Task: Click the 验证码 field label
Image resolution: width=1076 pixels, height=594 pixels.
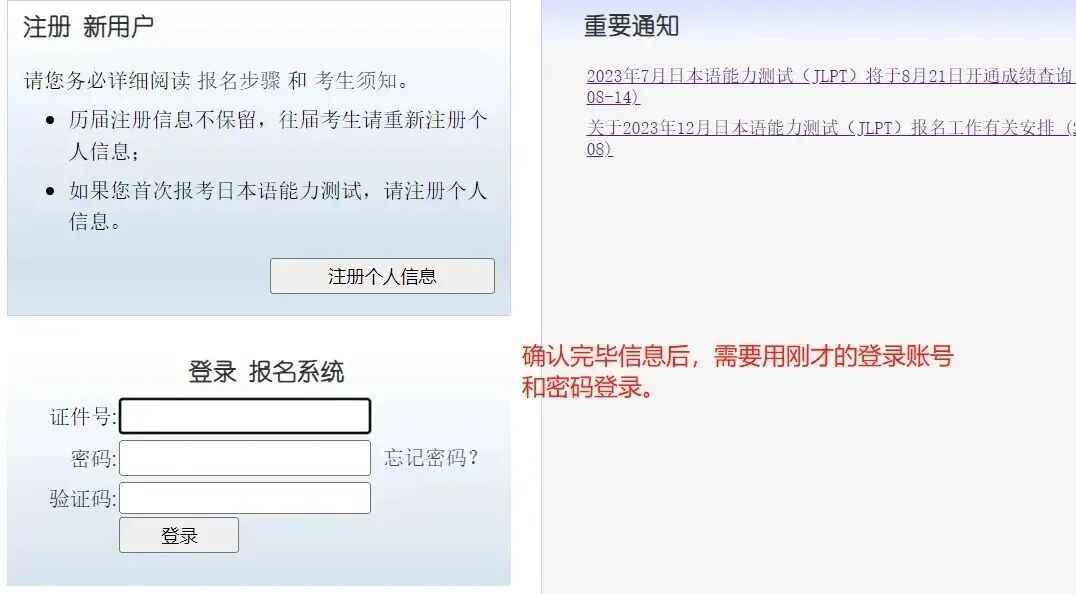Action: coord(83,499)
